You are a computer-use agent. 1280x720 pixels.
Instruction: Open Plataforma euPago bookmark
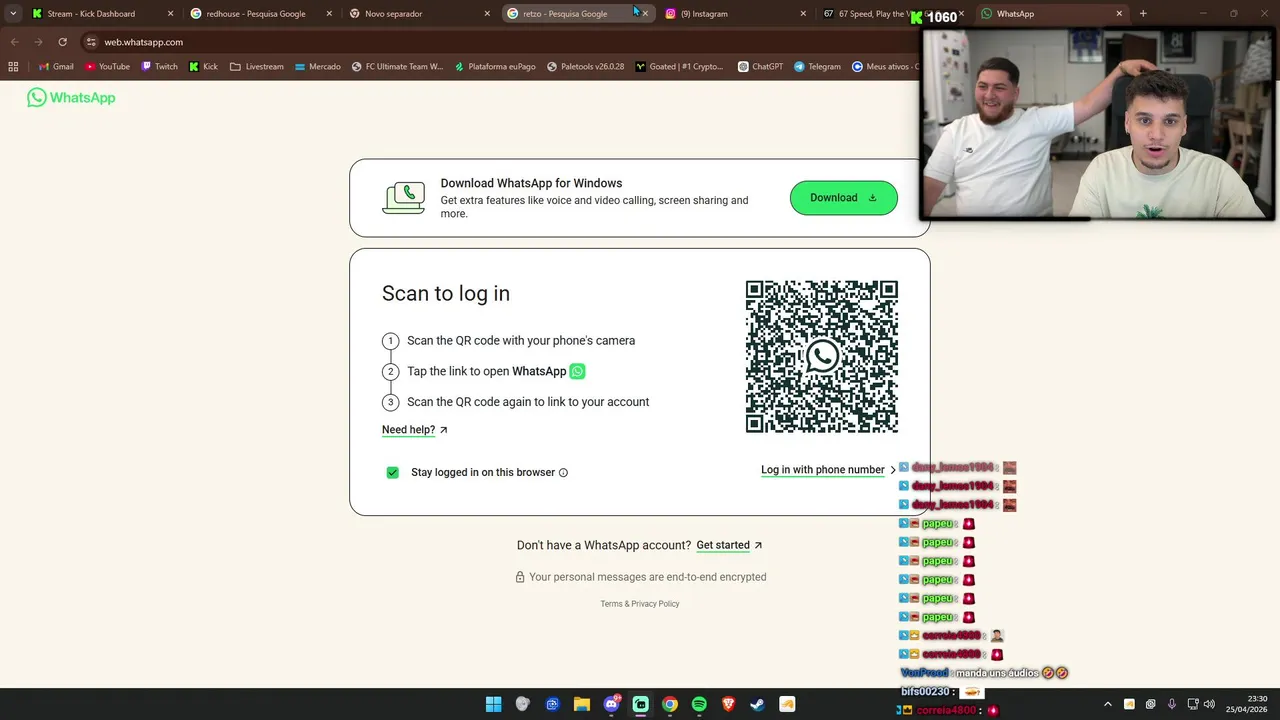[x=494, y=67]
